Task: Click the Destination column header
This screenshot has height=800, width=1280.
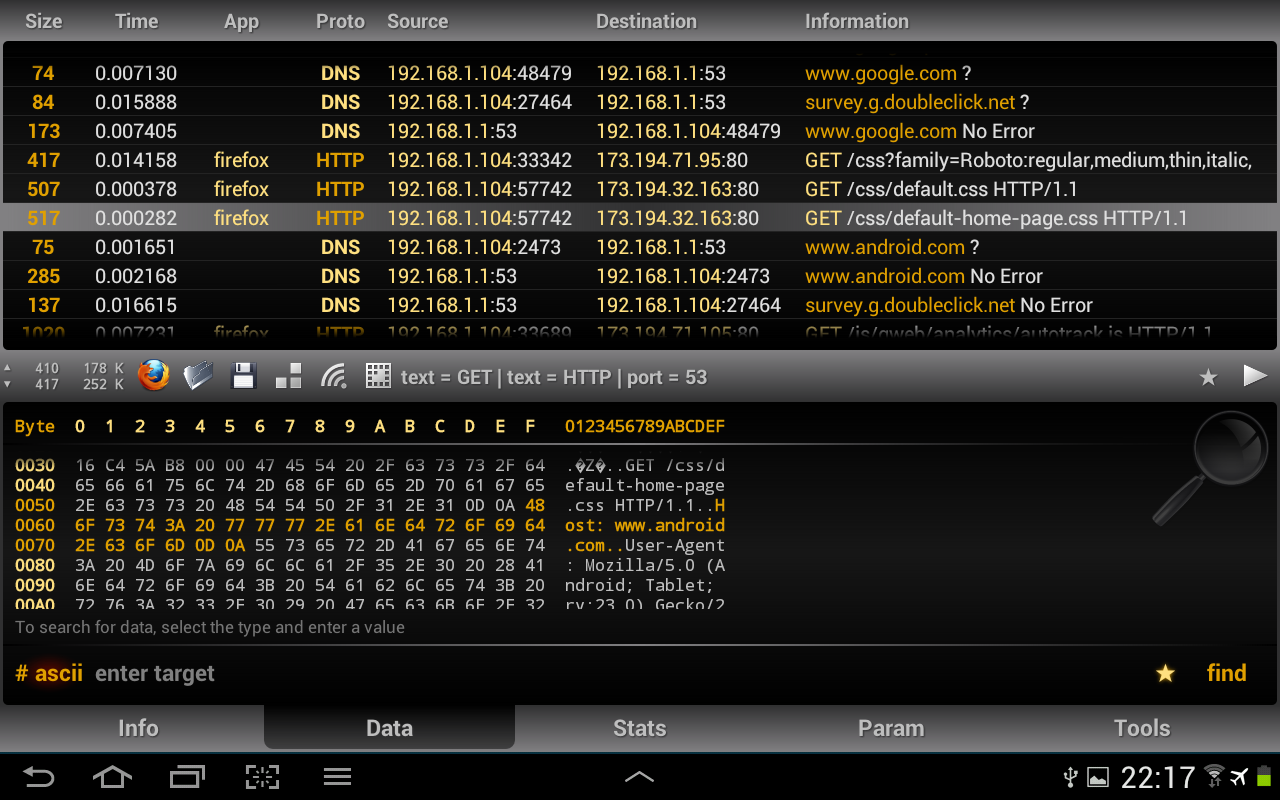Action: pos(646,21)
